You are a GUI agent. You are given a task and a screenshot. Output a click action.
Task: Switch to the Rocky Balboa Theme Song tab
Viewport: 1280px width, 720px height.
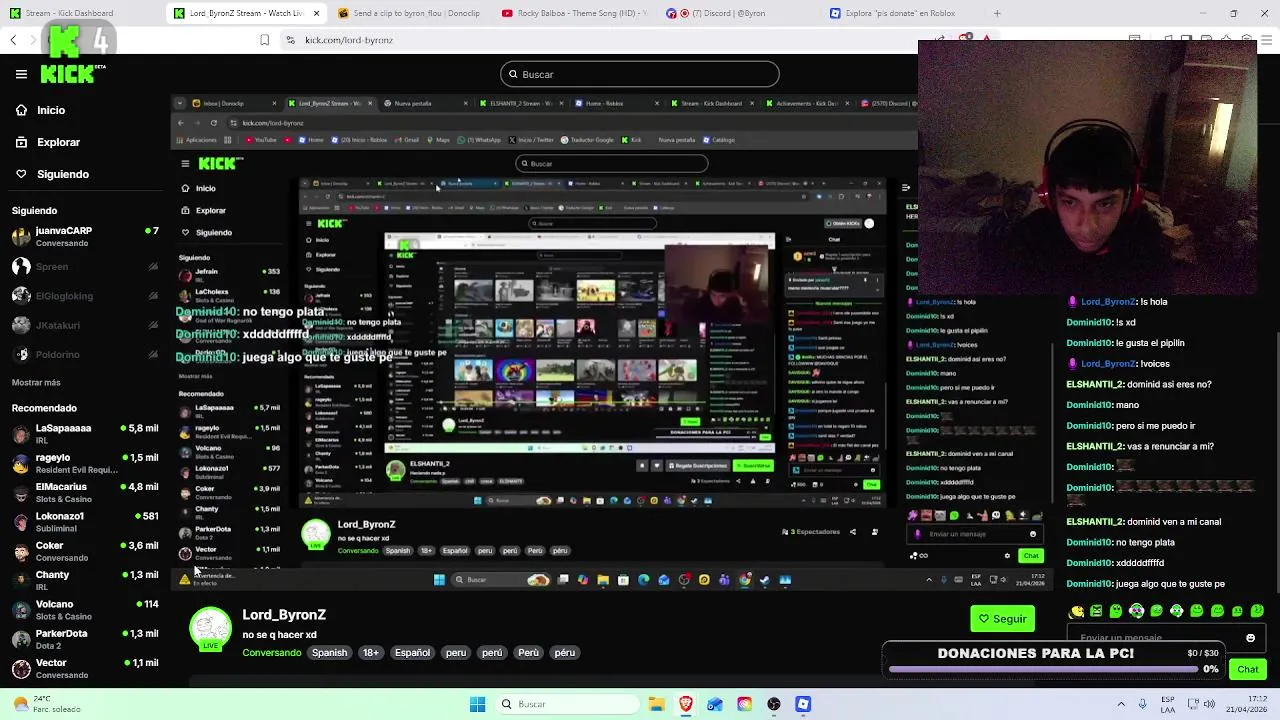click(x=573, y=13)
